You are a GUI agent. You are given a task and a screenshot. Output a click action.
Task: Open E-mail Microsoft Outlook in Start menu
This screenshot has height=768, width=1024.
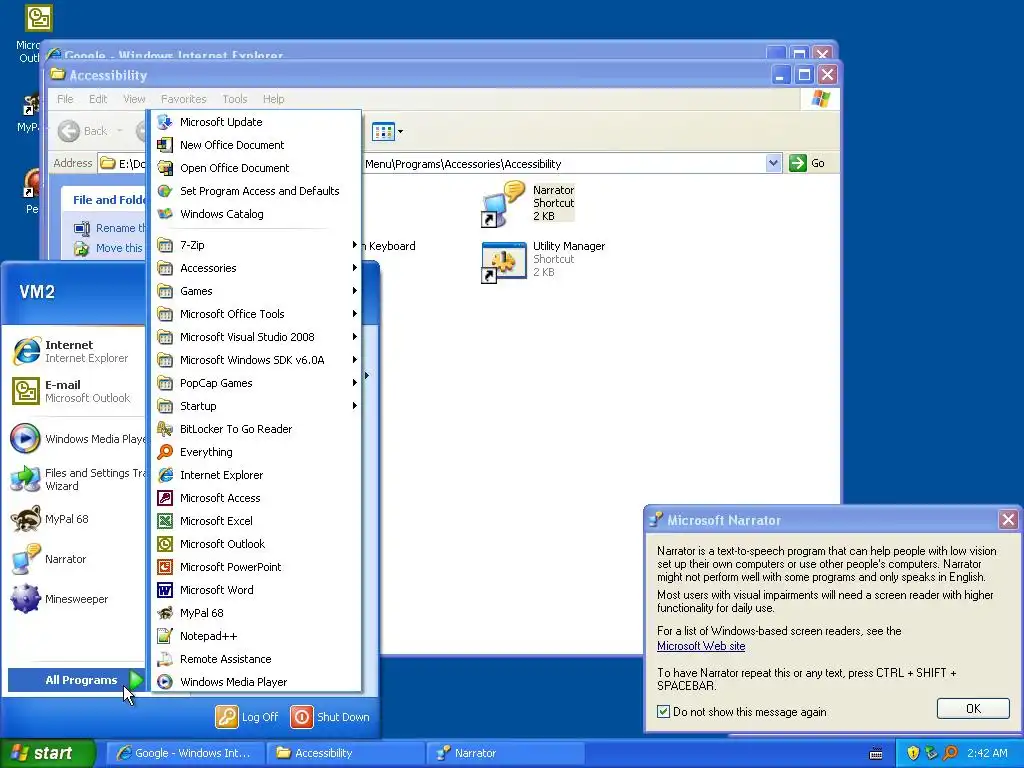coord(77,391)
